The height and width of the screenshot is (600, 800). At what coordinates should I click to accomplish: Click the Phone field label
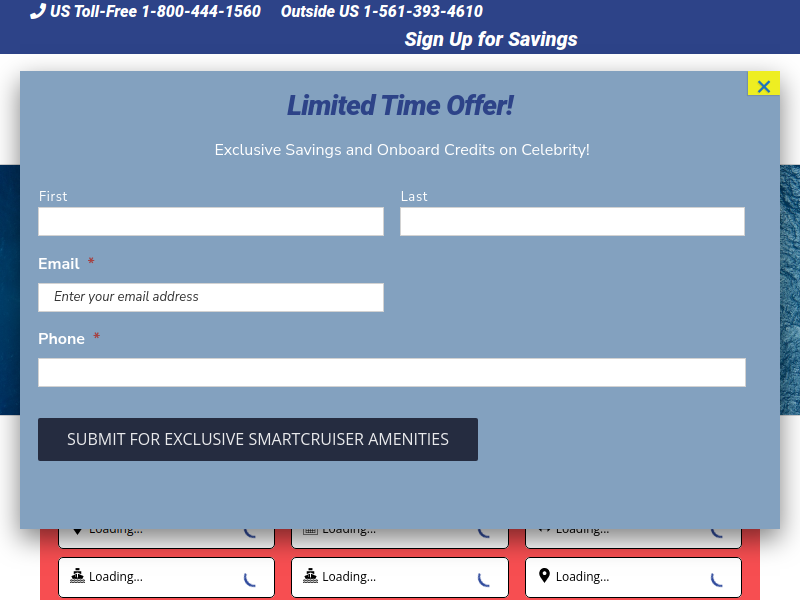coord(61,339)
